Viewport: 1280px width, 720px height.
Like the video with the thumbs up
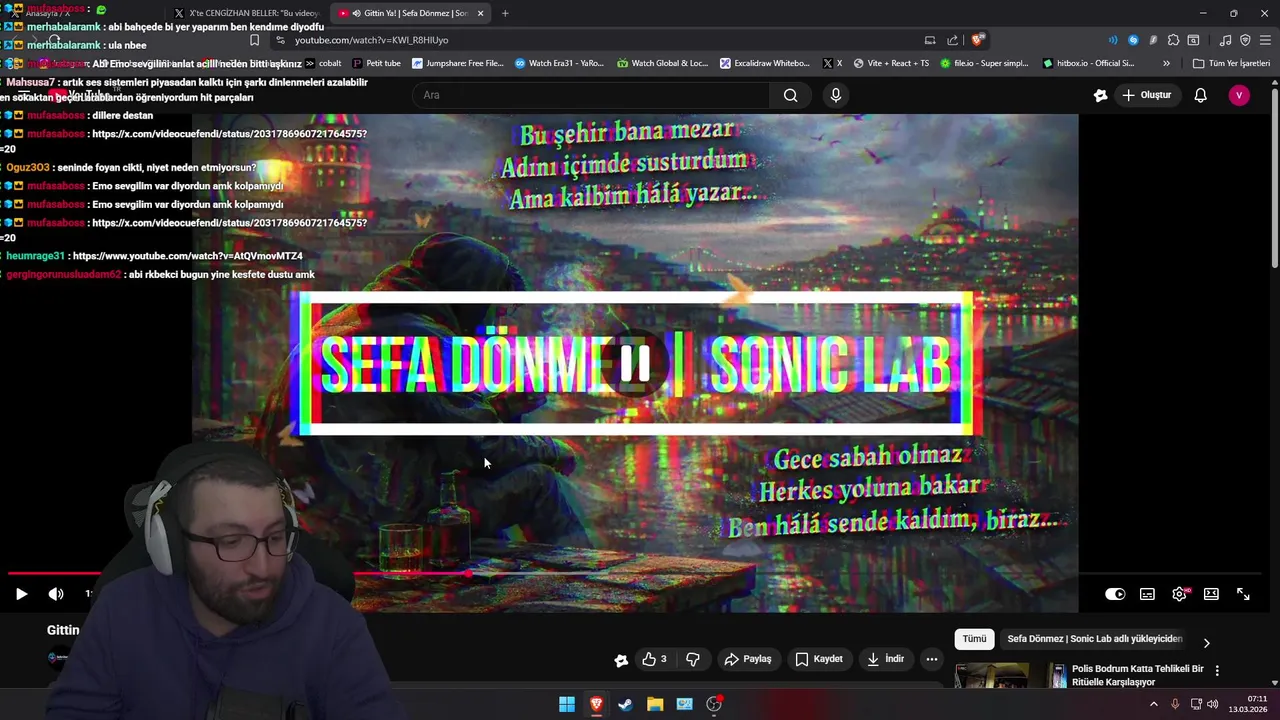pos(654,659)
